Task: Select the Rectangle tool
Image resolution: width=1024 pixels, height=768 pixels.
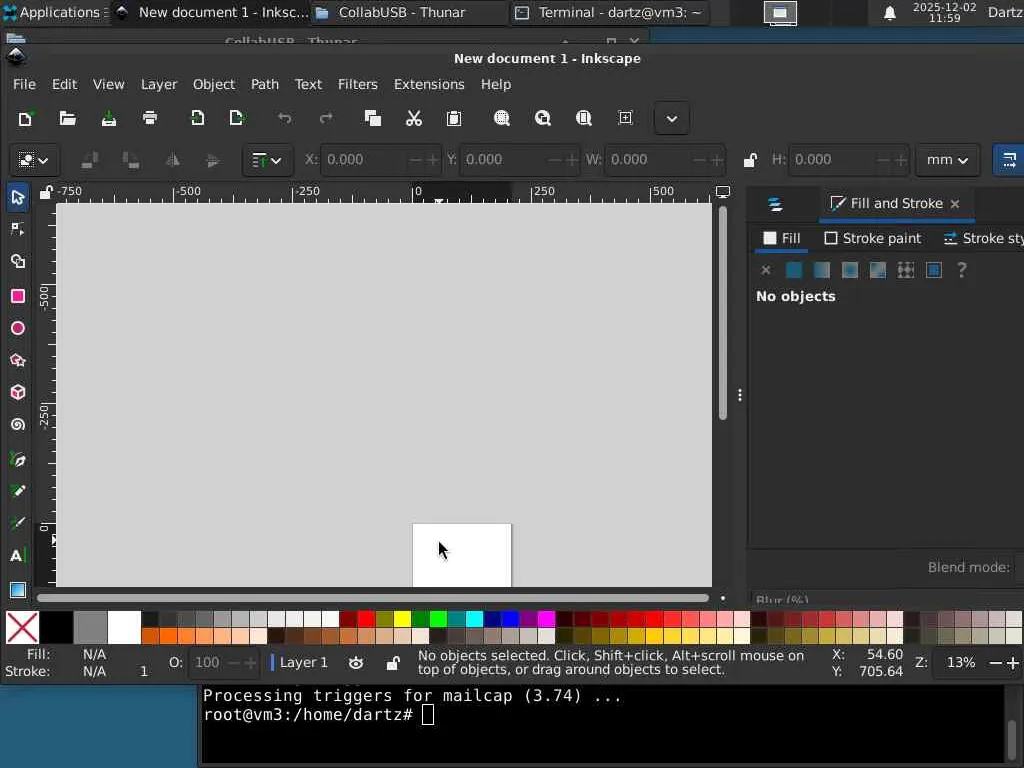Action: point(18,296)
